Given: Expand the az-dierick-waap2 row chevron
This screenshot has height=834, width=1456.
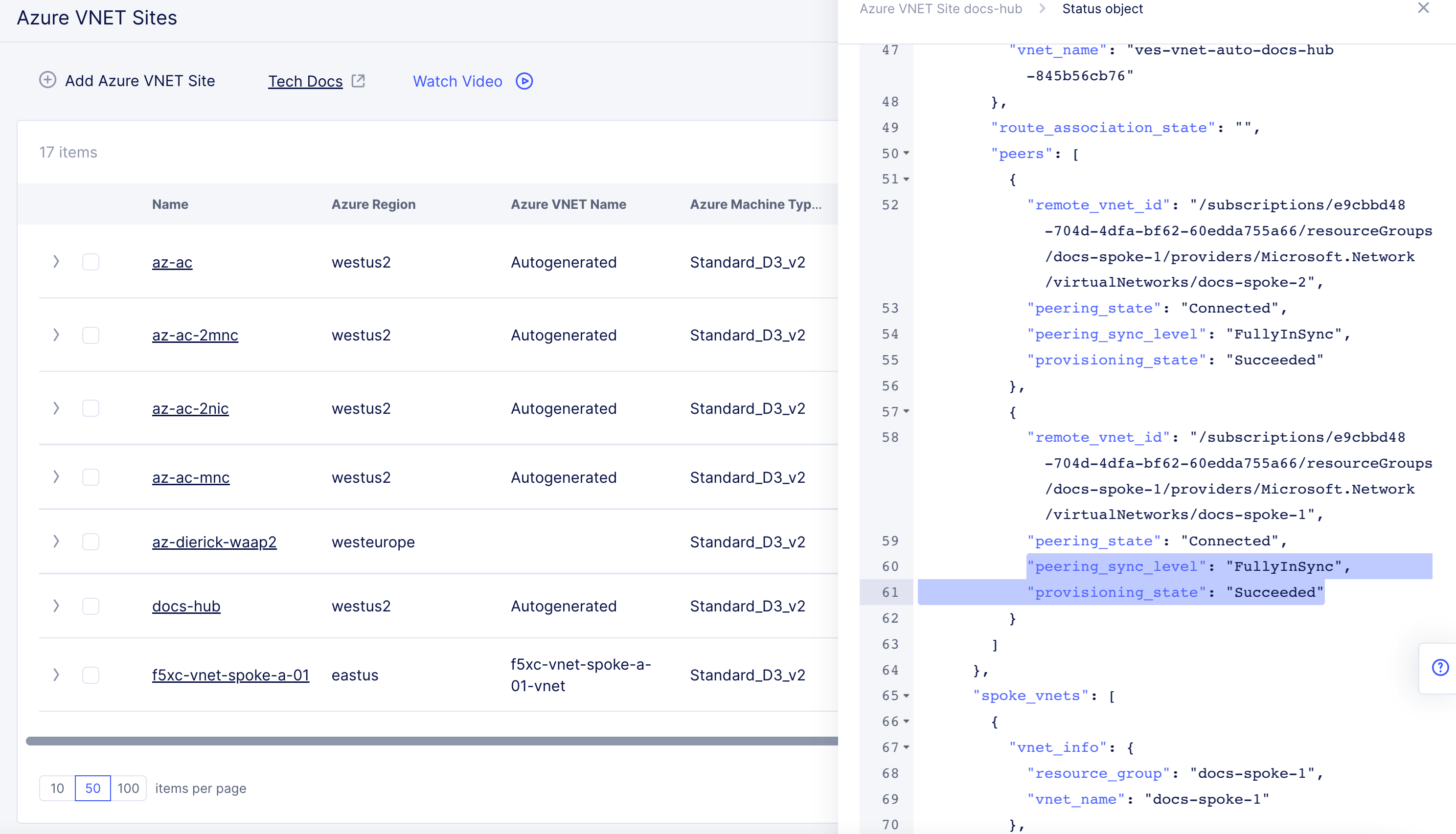Looking at the screenshot, I should (x=56, y=542).
